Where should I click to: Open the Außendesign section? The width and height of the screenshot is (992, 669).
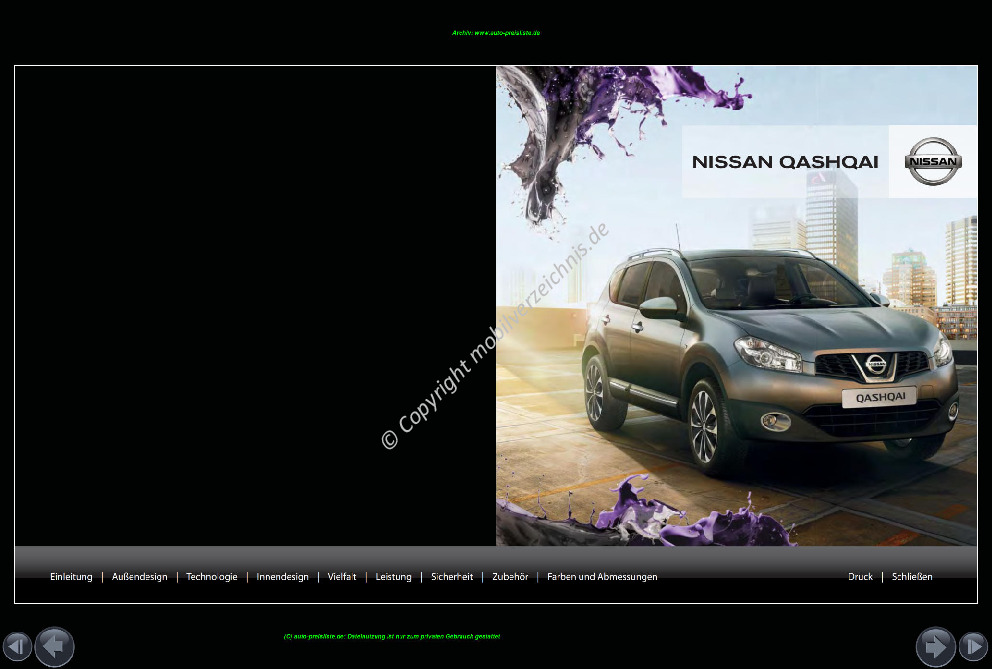pos(140,577)
